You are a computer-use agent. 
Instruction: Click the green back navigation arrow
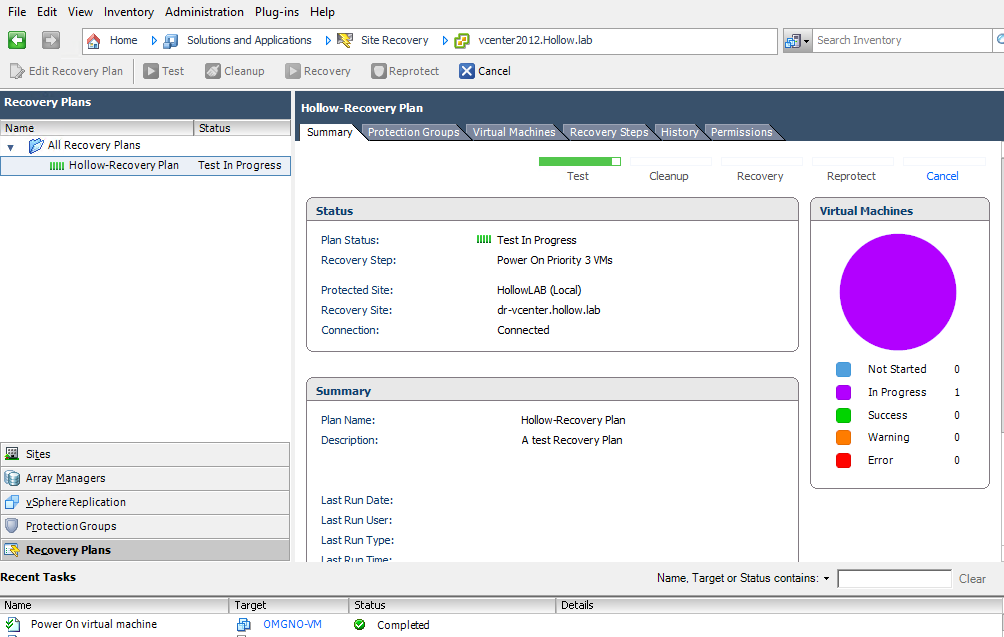point(17,41)
